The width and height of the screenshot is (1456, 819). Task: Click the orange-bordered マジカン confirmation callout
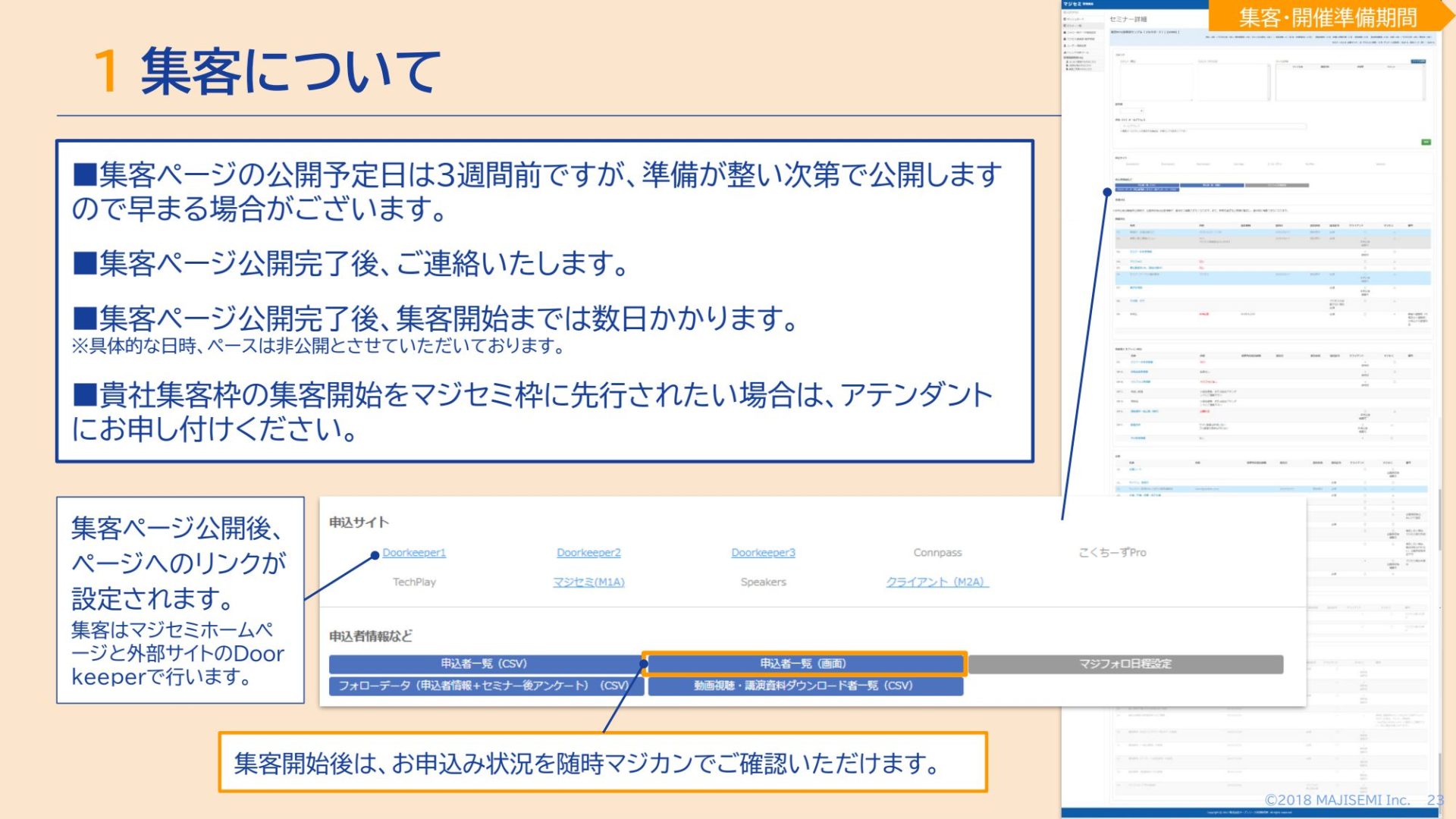603,763
